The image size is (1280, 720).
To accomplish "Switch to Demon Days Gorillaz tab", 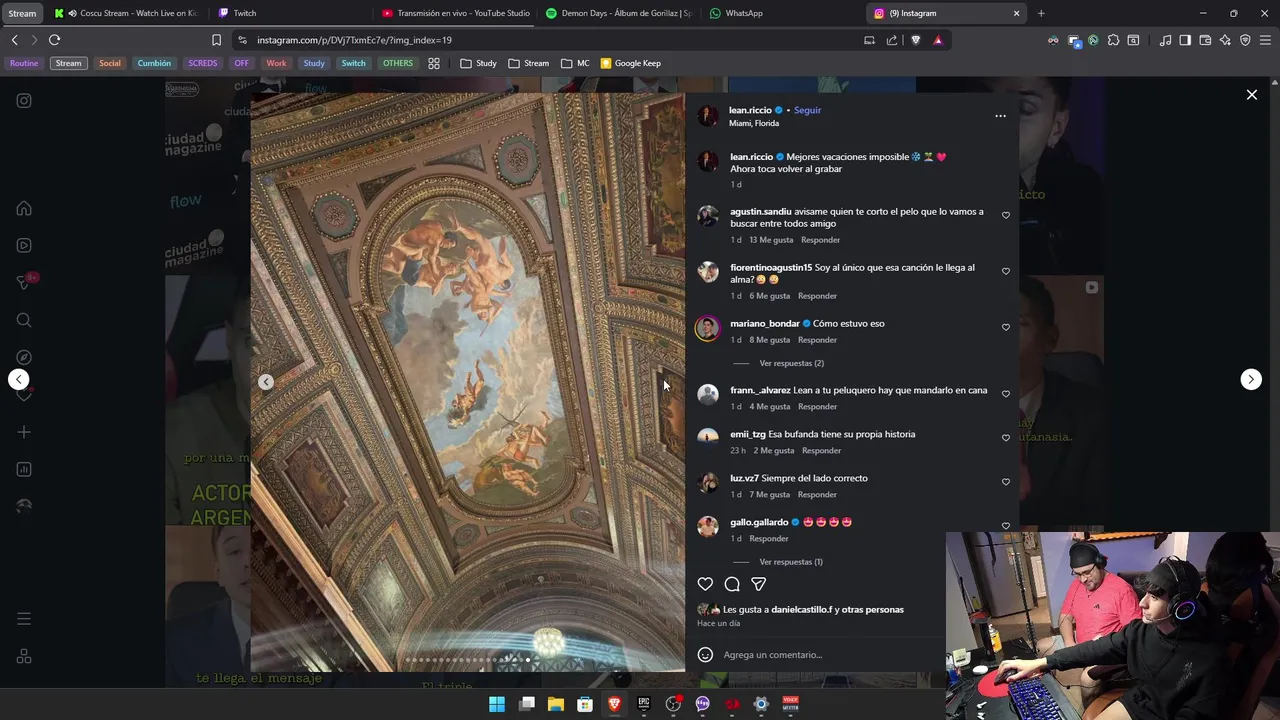I will [x=620, y=13].
